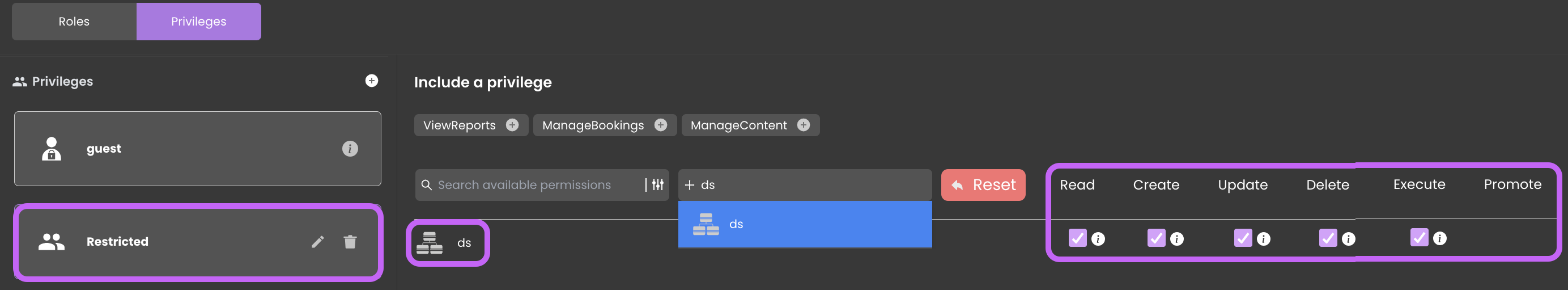The width and height of the screenshot is (1568, 290).
Task: Toggle the Create permission checkbox
Action: pyautogui.click(x=1156, y=238)
